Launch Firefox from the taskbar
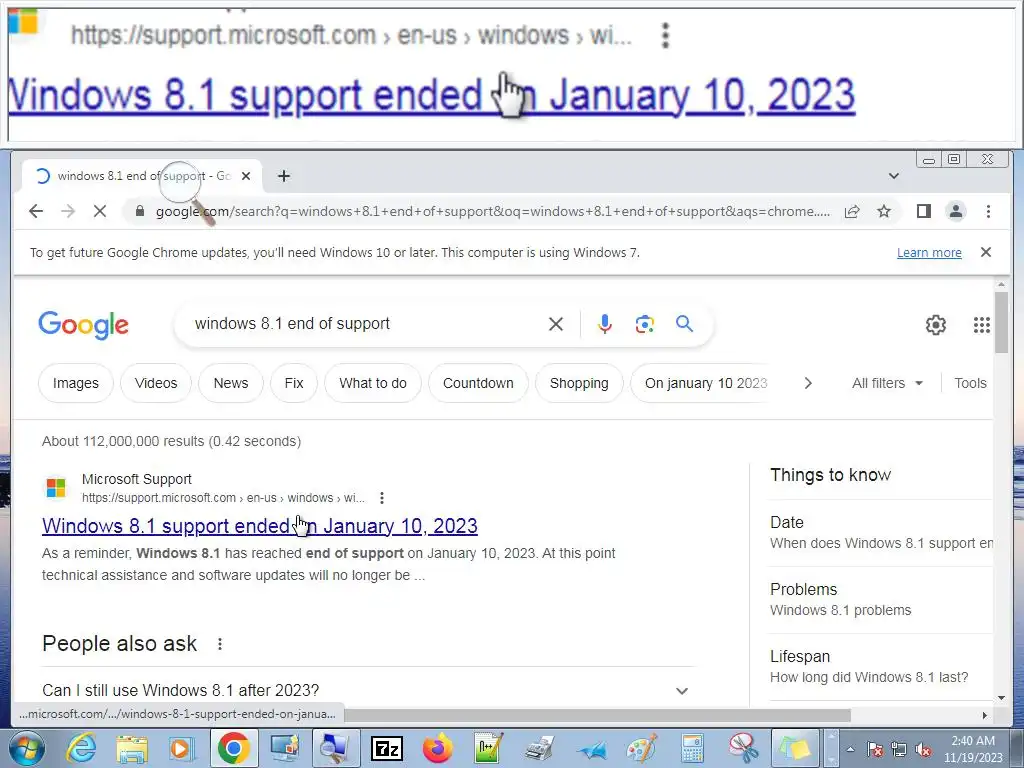The image size is (1024, 768). click(x=438, y=748)
